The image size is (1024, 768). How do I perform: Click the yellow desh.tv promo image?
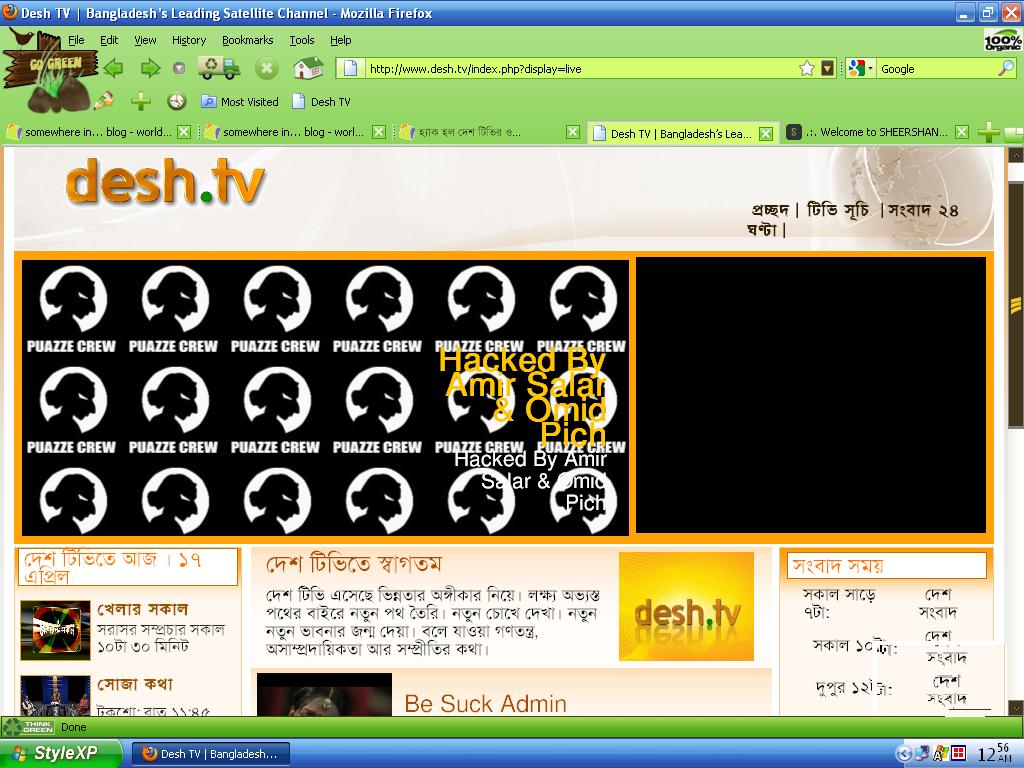(x=686, y=606)
